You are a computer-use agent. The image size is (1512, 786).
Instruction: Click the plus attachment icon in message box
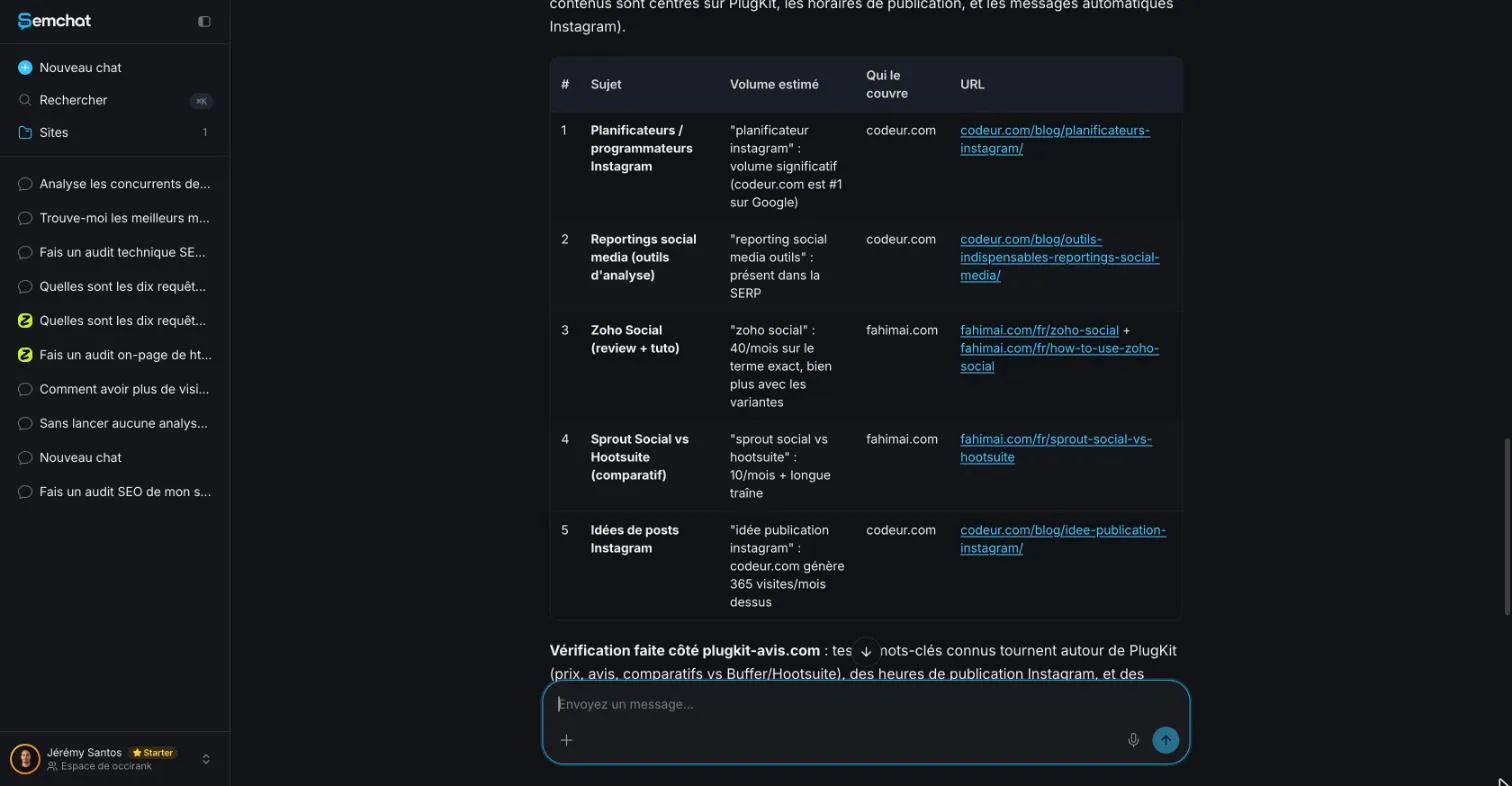coord(566,740)
